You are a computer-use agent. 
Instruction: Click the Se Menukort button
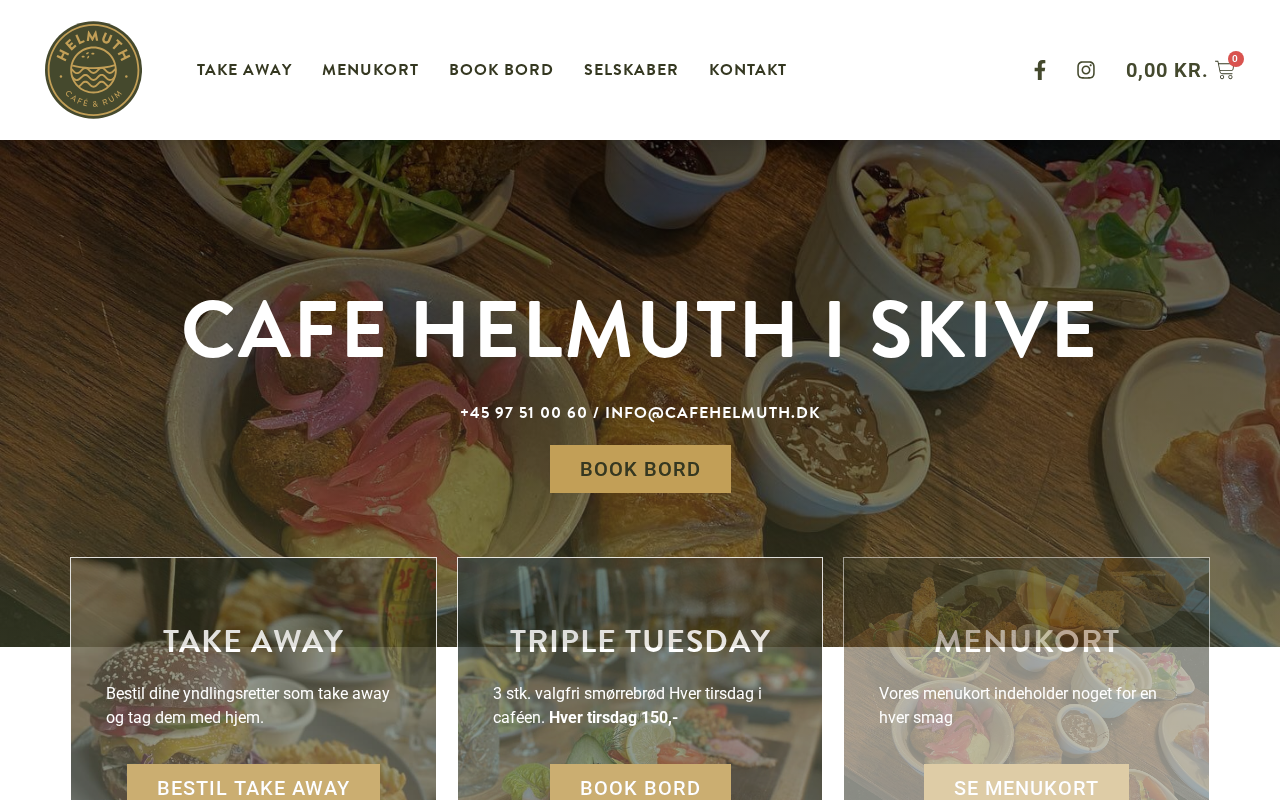(1026, 783)
